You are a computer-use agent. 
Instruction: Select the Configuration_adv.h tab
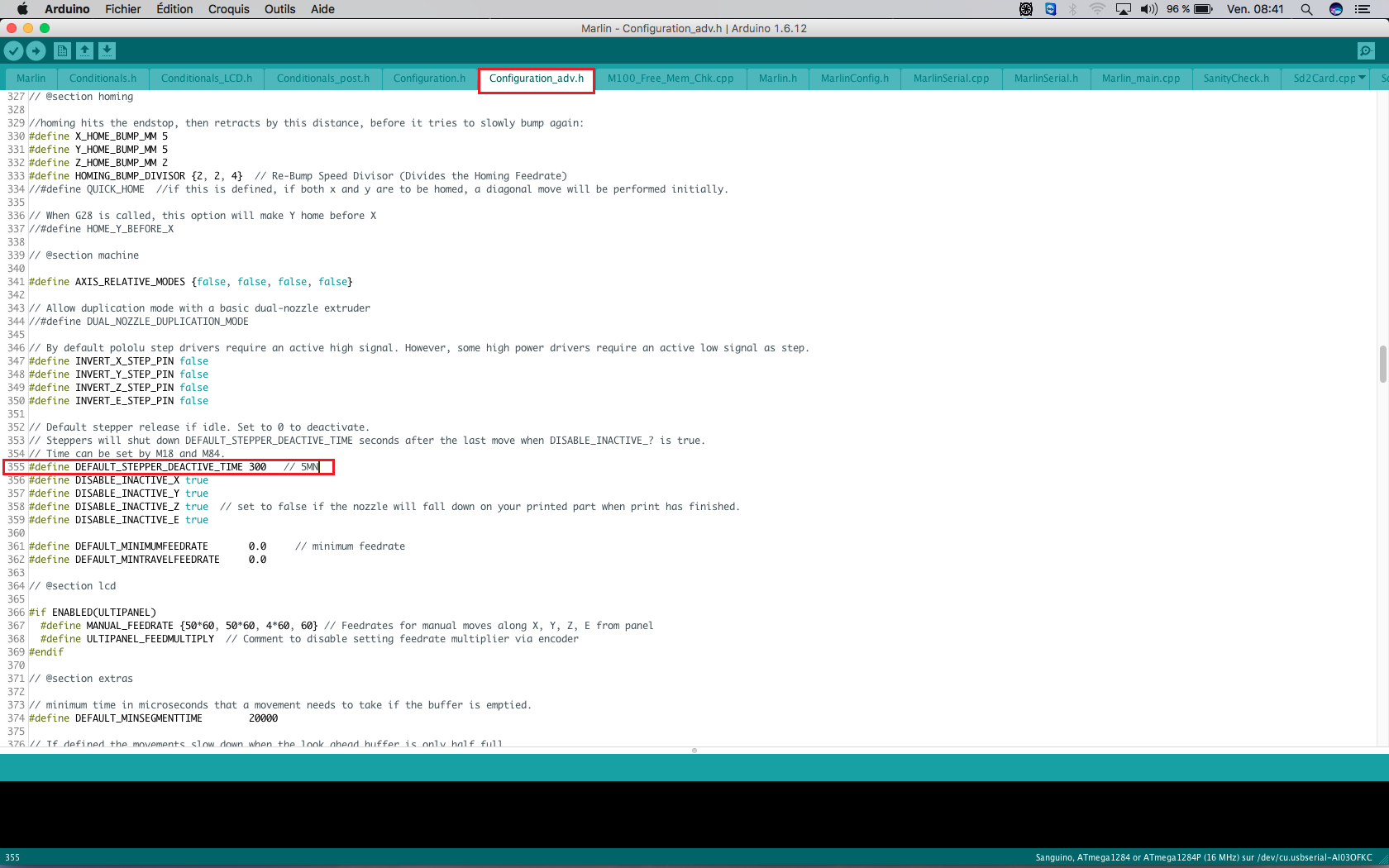(x=537, y=79)
